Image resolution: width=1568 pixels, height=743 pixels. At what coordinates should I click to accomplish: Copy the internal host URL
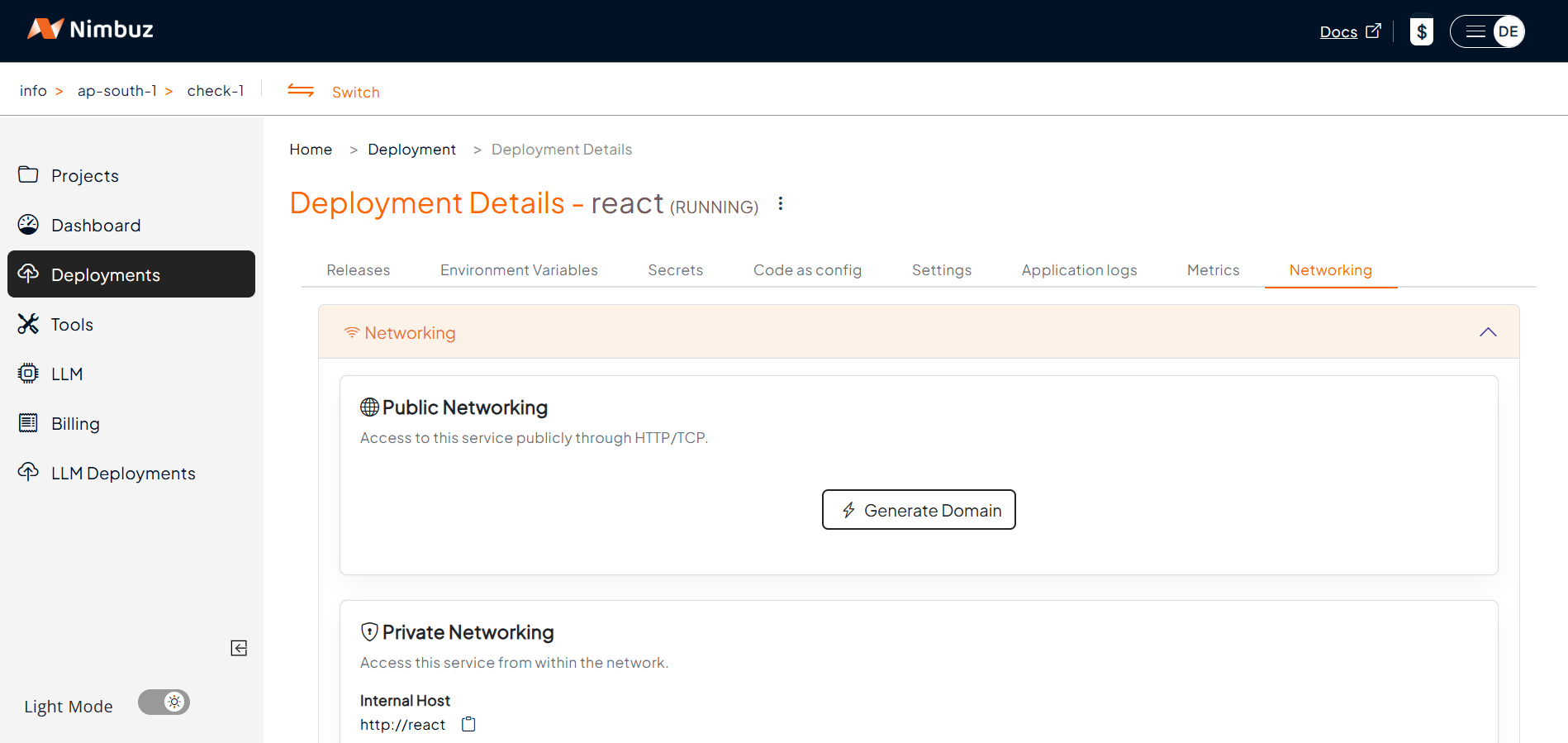468,725
